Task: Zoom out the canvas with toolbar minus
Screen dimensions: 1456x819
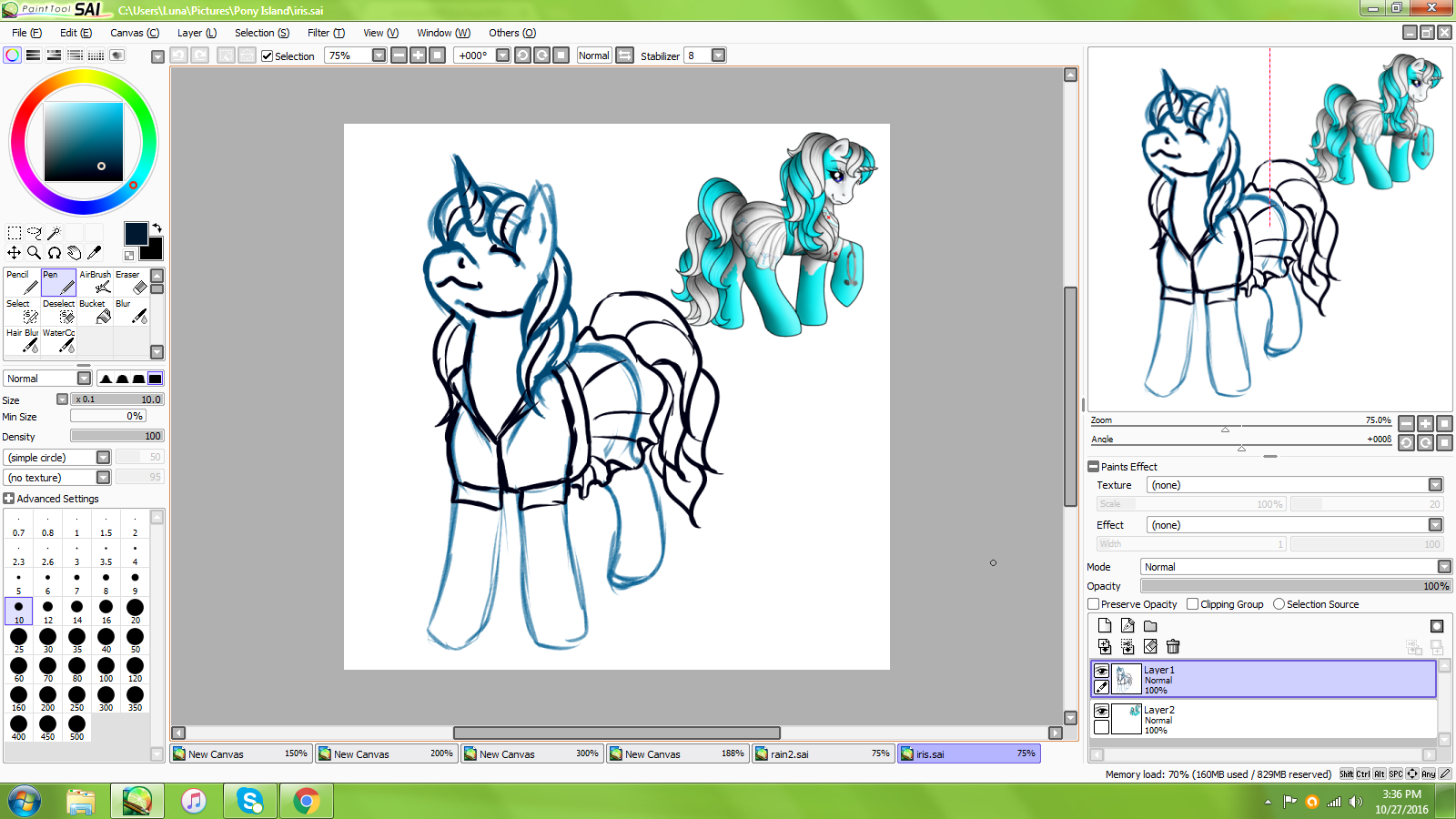Action: (x=399, y=56)
